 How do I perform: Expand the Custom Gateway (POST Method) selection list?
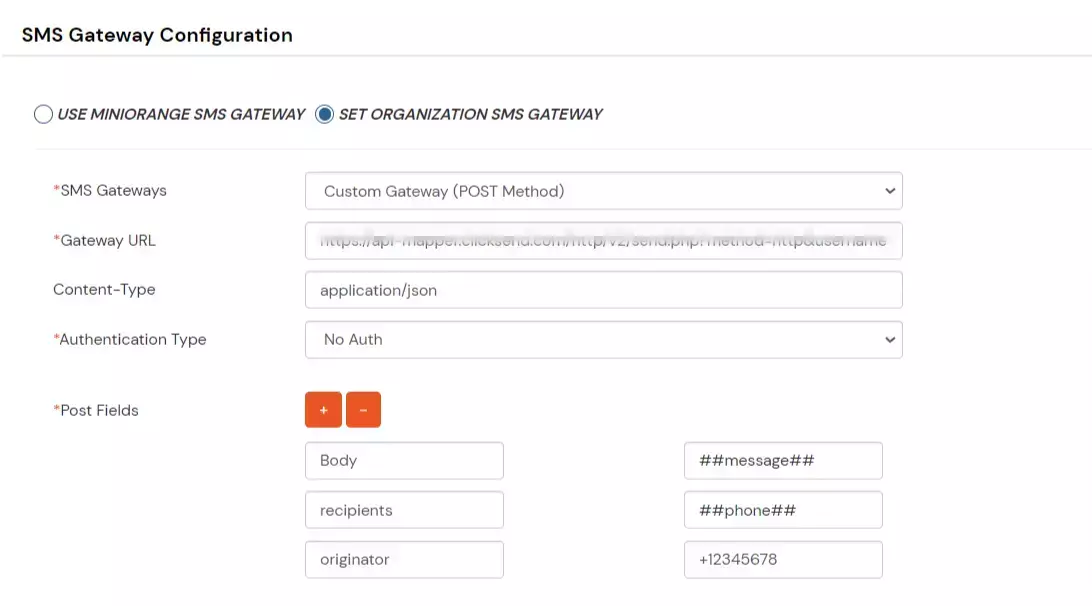pyautogui.click(x=602, y=190)
